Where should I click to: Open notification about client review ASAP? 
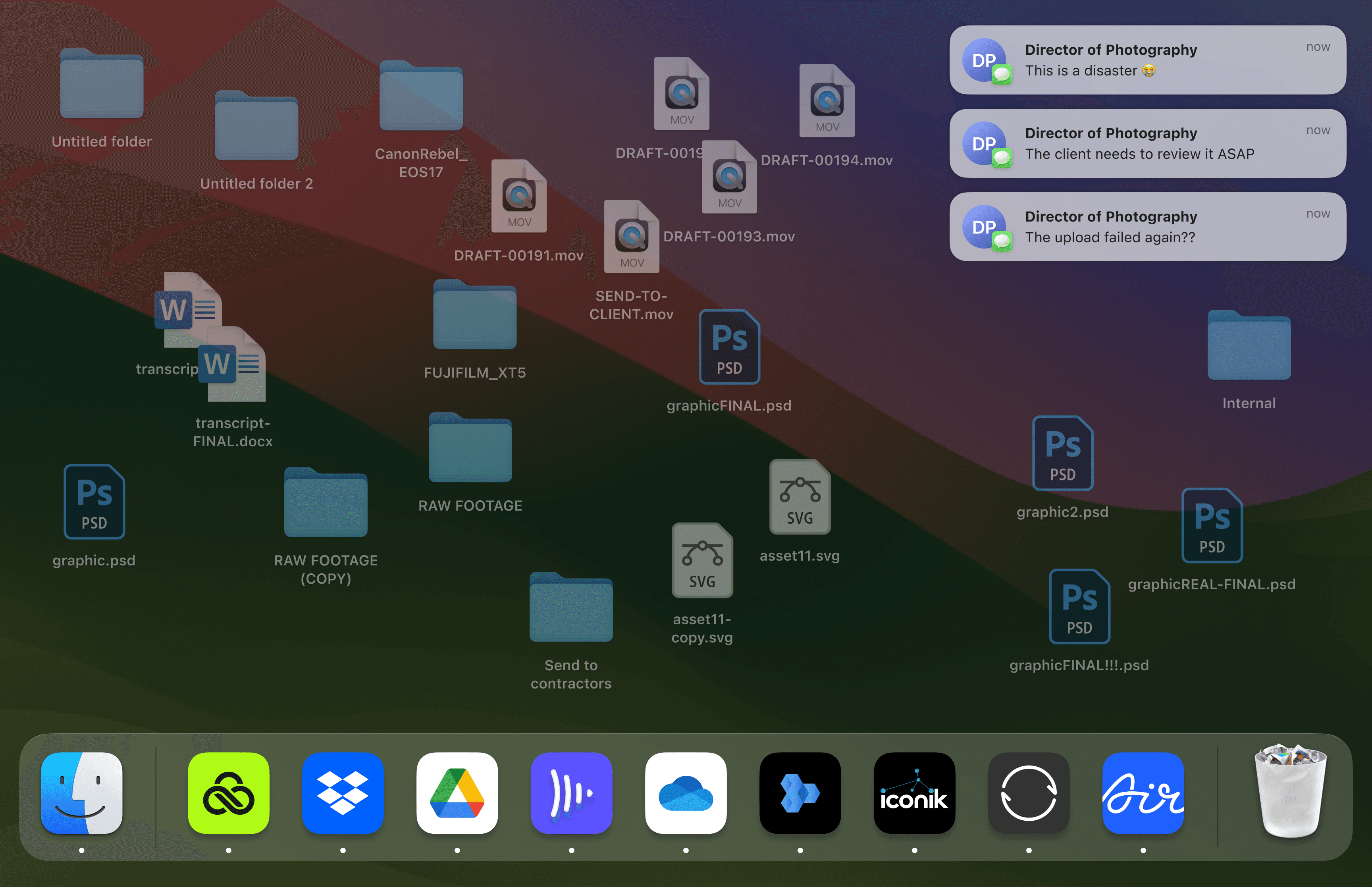click(x=1147, y=143)
